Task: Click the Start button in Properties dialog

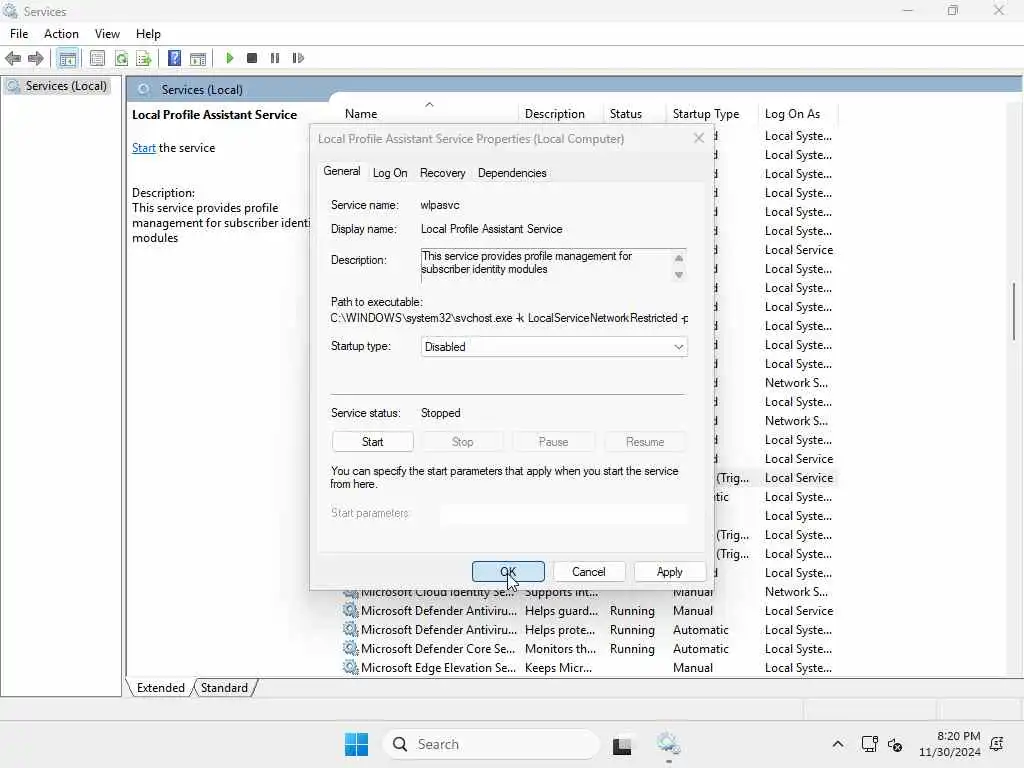Action: pyautogui.click(x=372, y=441)
